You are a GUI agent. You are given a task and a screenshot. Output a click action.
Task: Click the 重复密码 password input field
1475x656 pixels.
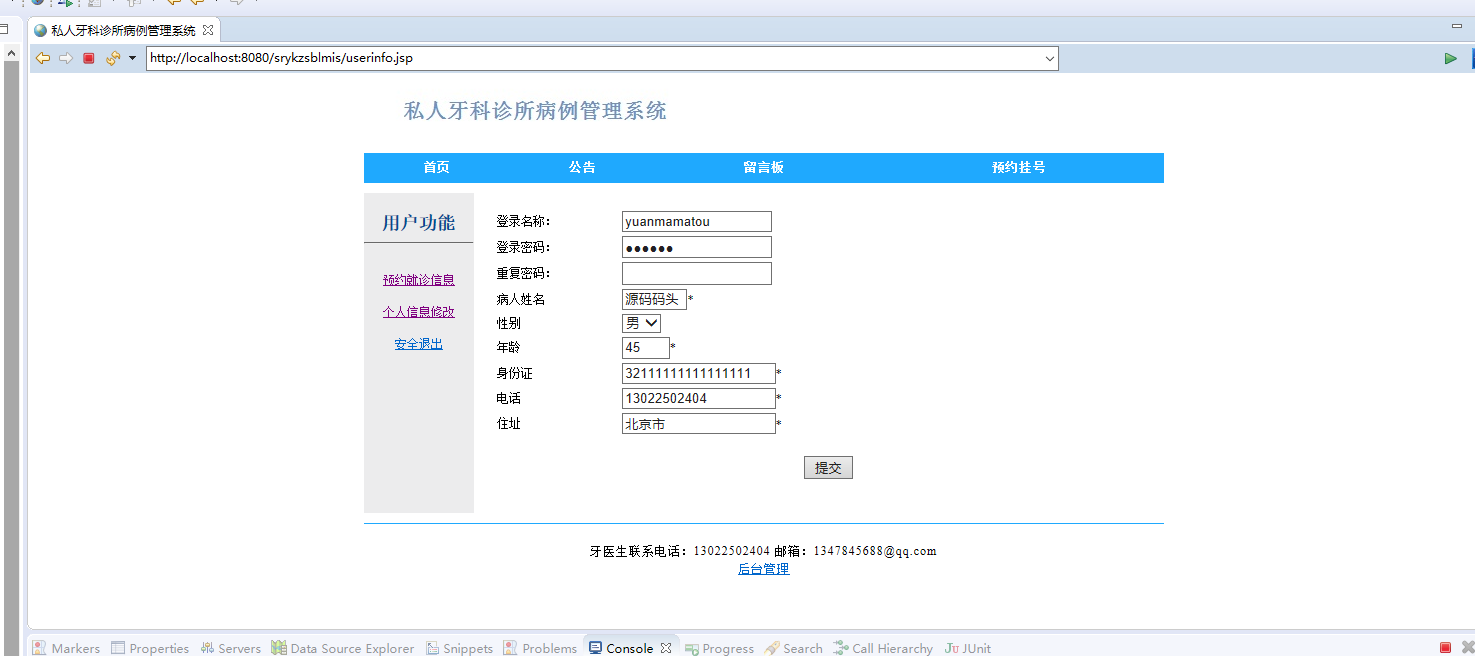(696, 272)
